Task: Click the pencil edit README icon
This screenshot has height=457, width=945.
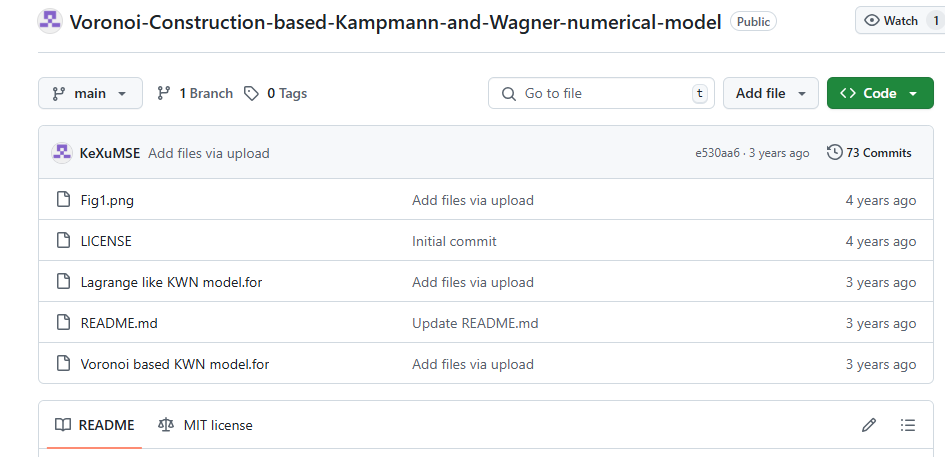Action: click(x=869, y=425)
